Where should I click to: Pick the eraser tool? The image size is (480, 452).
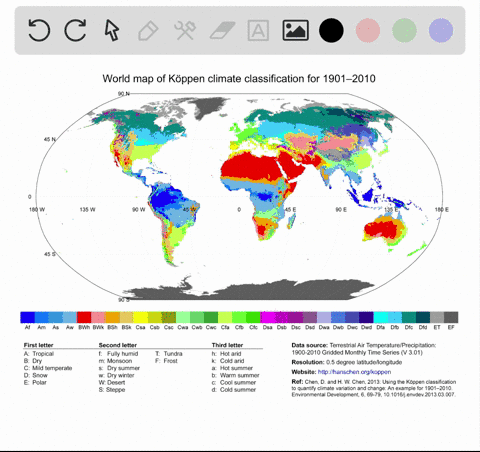tap(223, 30)
